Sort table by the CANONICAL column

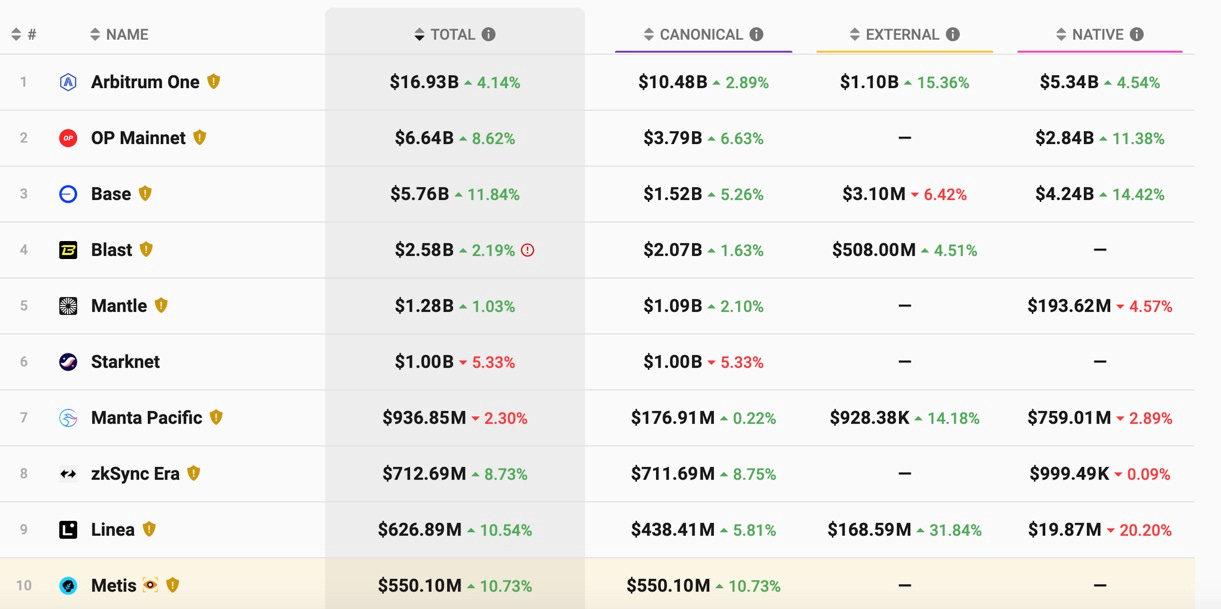(693, 34)
